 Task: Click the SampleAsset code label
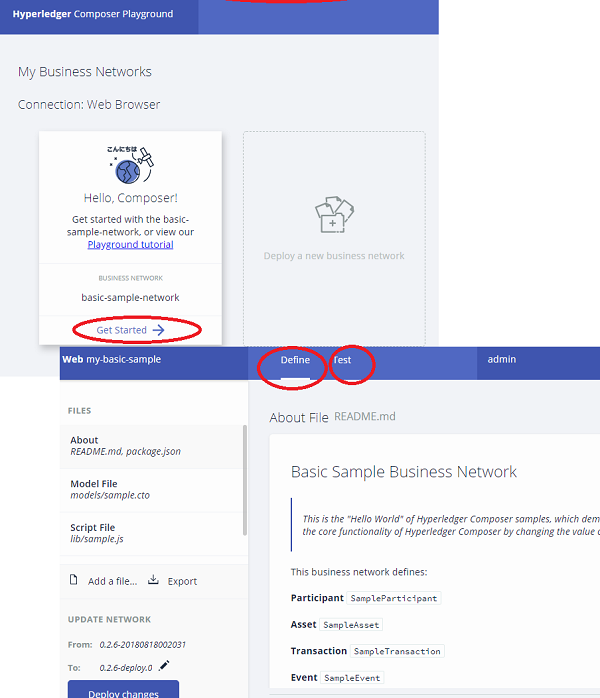351,625
